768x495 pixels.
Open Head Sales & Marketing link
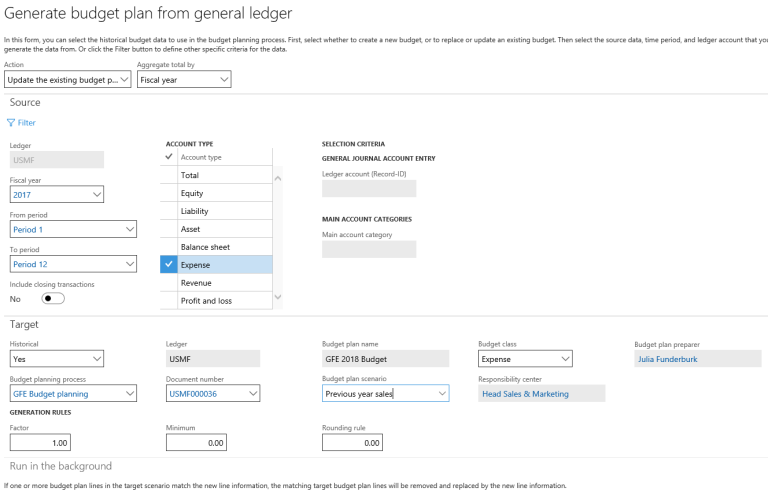(525, 394)
